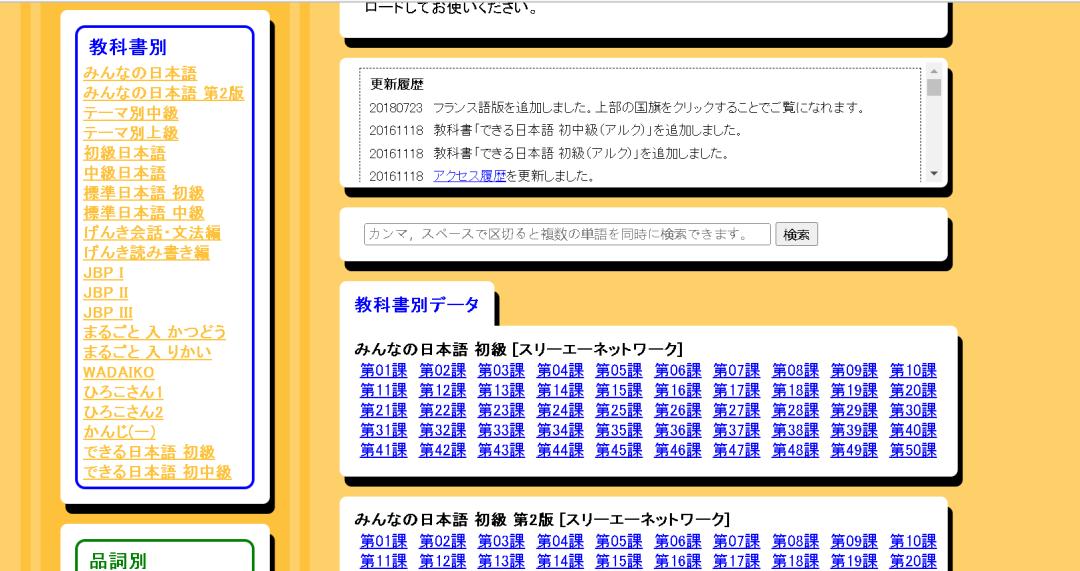
Task: Open 第05課 of みんなの日本語 初級 first edition
Action: pos(619,371)
